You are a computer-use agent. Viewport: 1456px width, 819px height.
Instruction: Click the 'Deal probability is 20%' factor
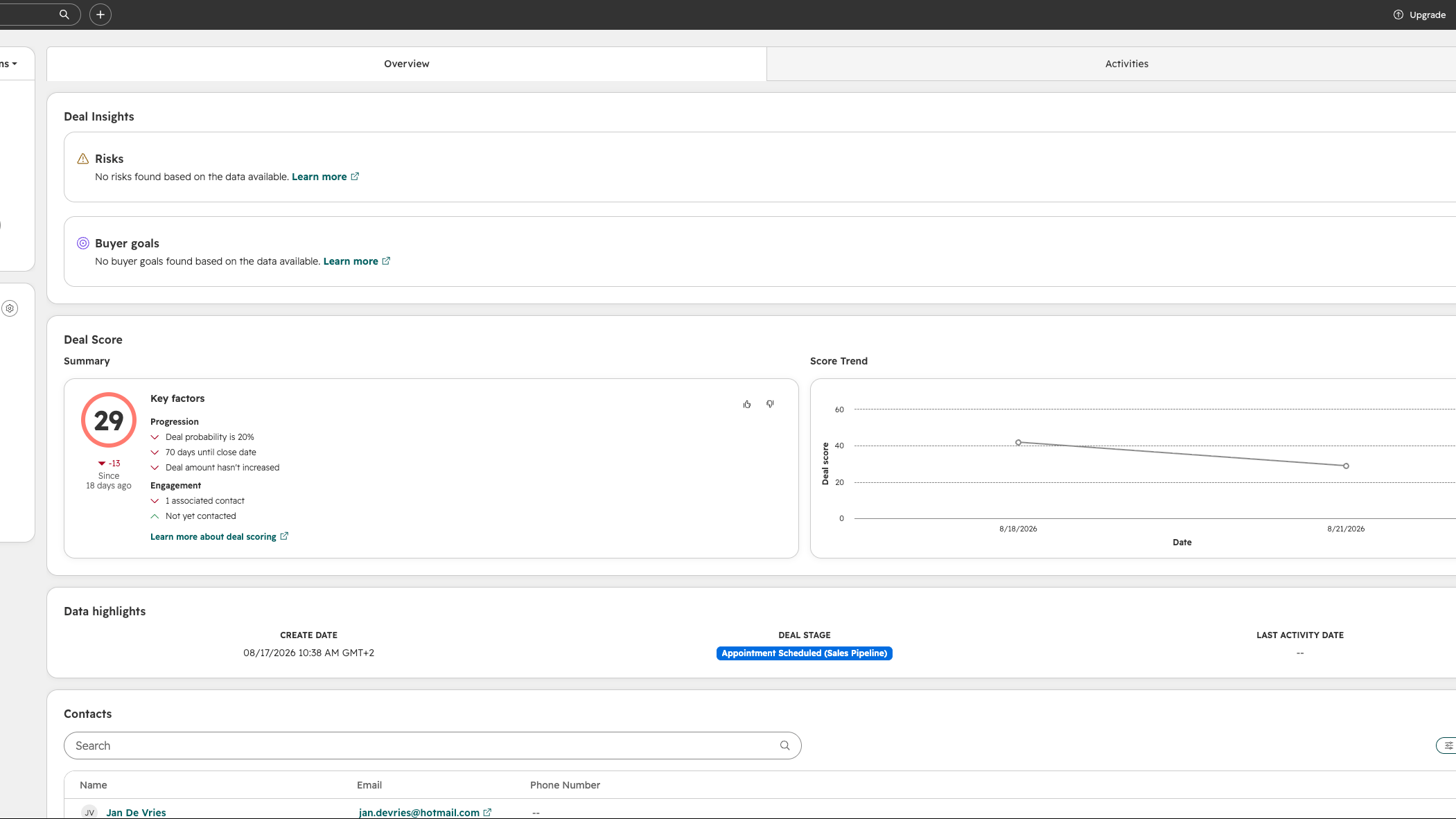click(210, 437)
